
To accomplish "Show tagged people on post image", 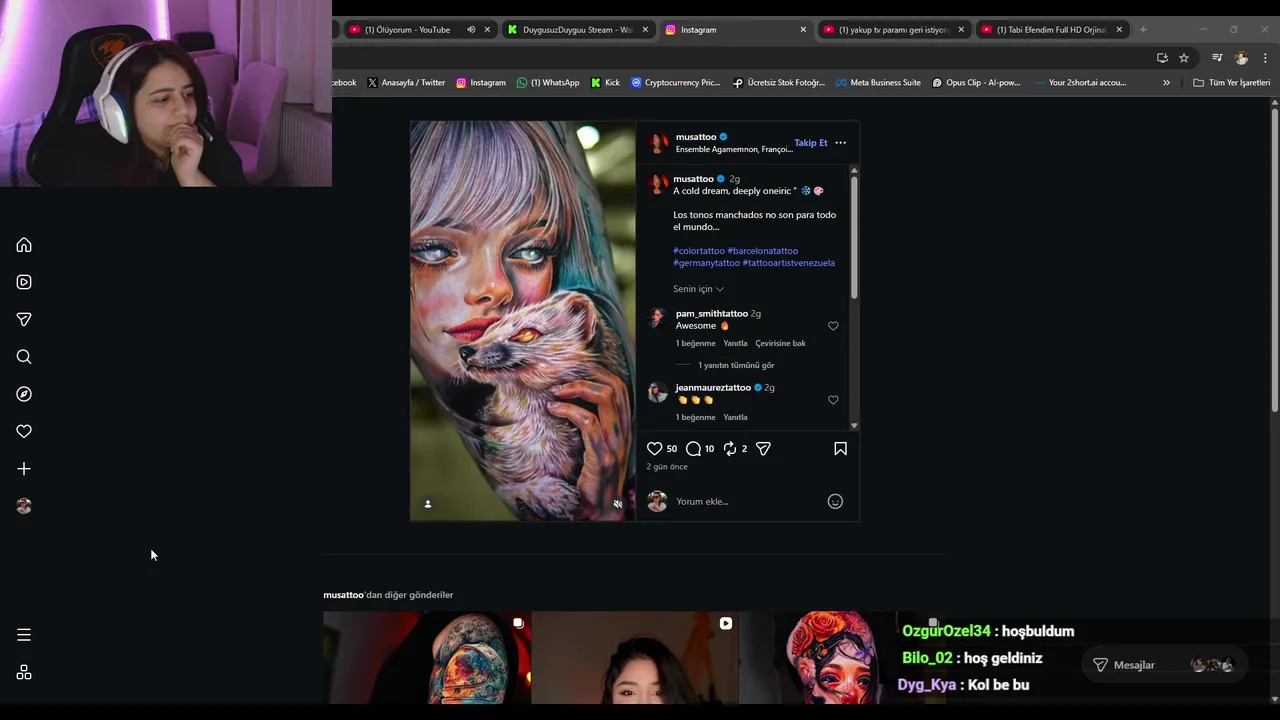I will pos(428,504).
